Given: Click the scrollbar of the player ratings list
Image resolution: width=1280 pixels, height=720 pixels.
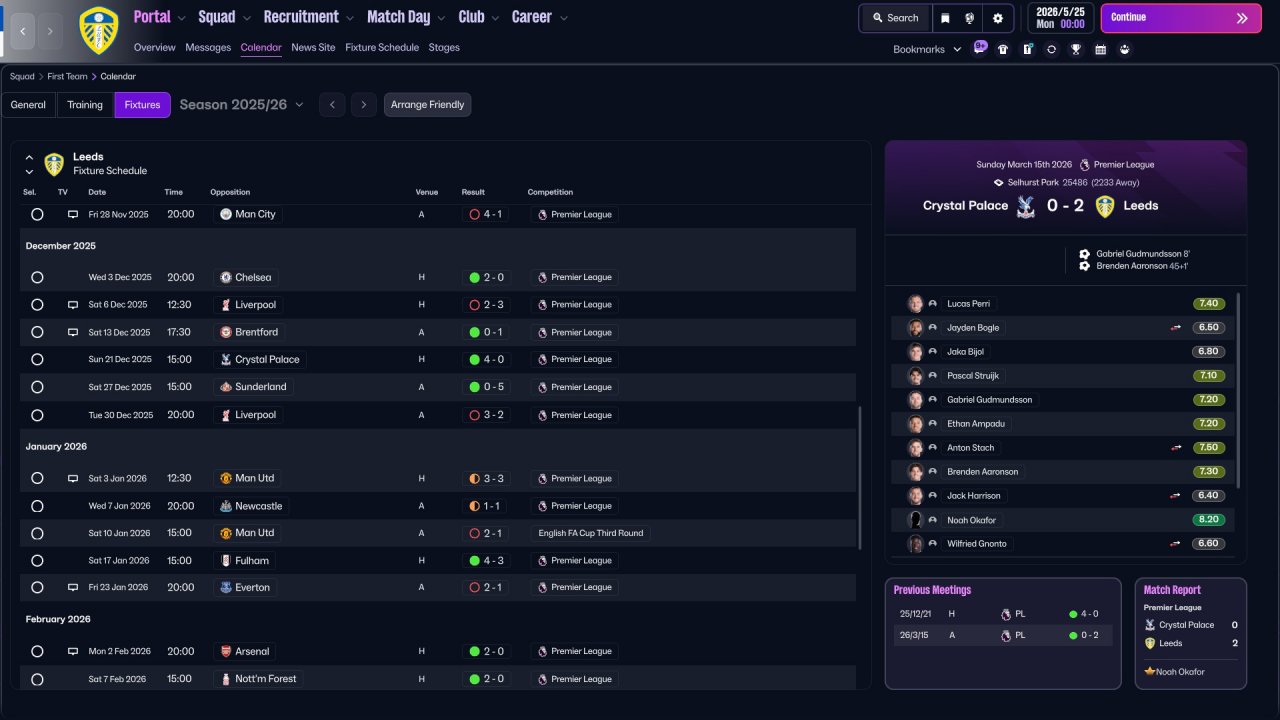Looking at the screenshot, I should click(x=1238, y=390).
